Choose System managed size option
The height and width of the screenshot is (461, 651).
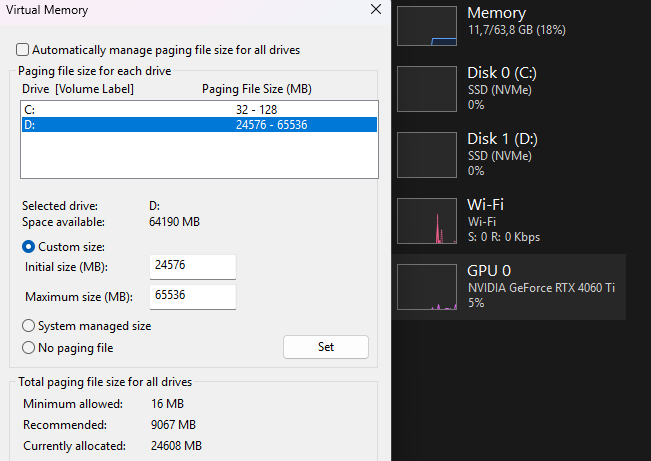29,326
